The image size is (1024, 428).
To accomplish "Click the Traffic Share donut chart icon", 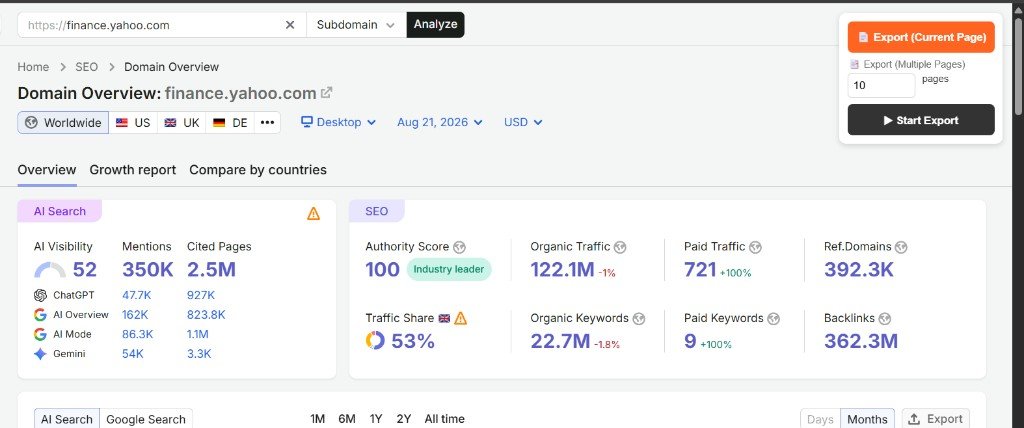I will pyautogui.click(x=376, y=340).
